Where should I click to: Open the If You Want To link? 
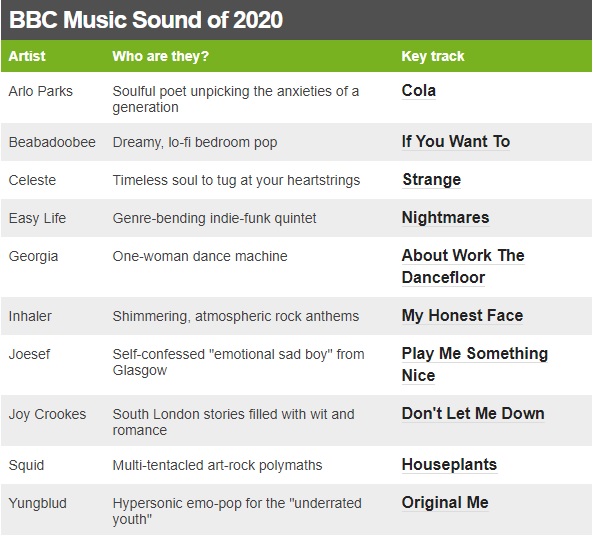coord(456,142)
